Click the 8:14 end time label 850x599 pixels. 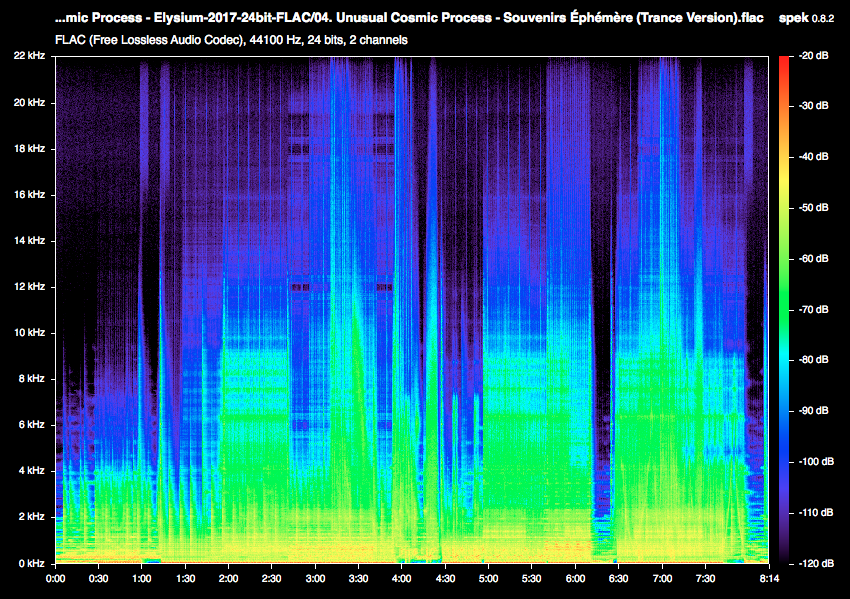pos(769,578)
